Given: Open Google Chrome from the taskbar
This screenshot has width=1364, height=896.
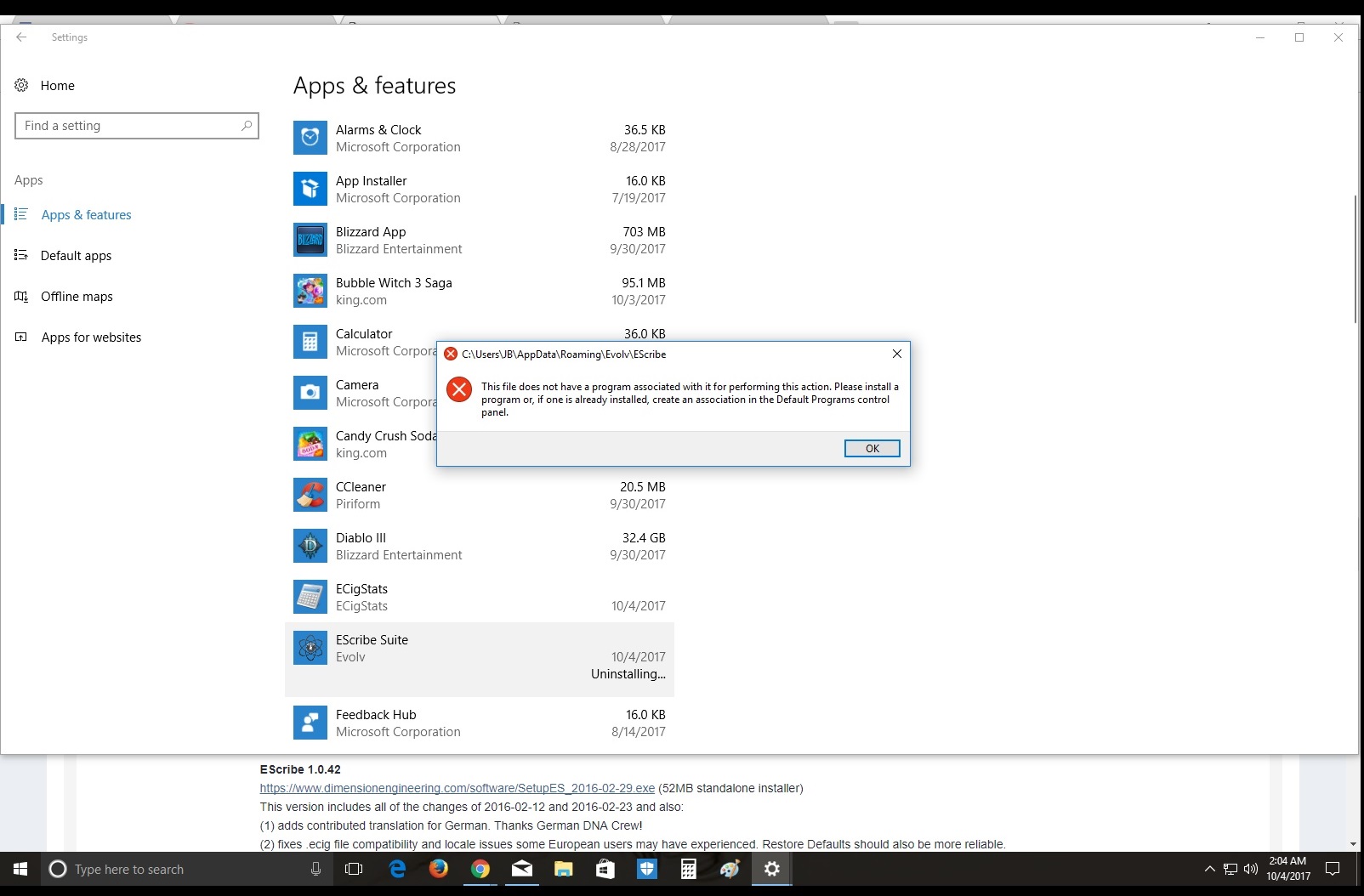Looking at the screenshot, I should coord(480,869).
